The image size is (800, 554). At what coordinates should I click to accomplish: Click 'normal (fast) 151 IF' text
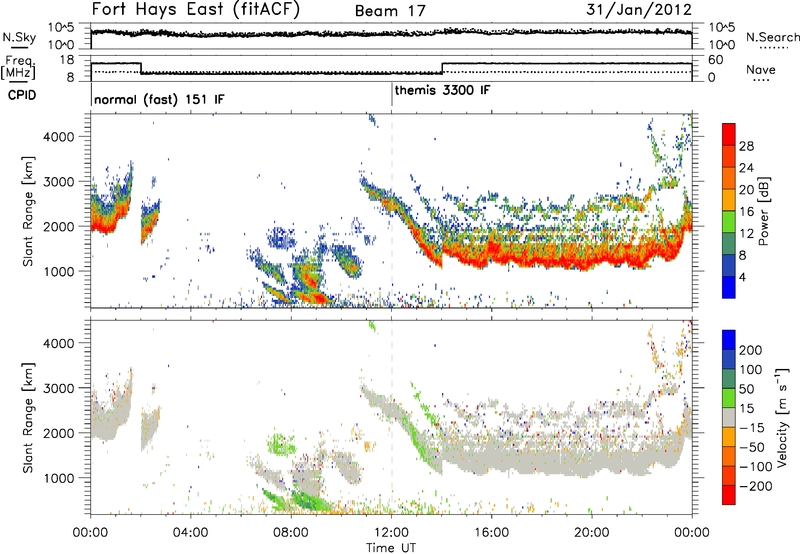(x=159, y=99)
